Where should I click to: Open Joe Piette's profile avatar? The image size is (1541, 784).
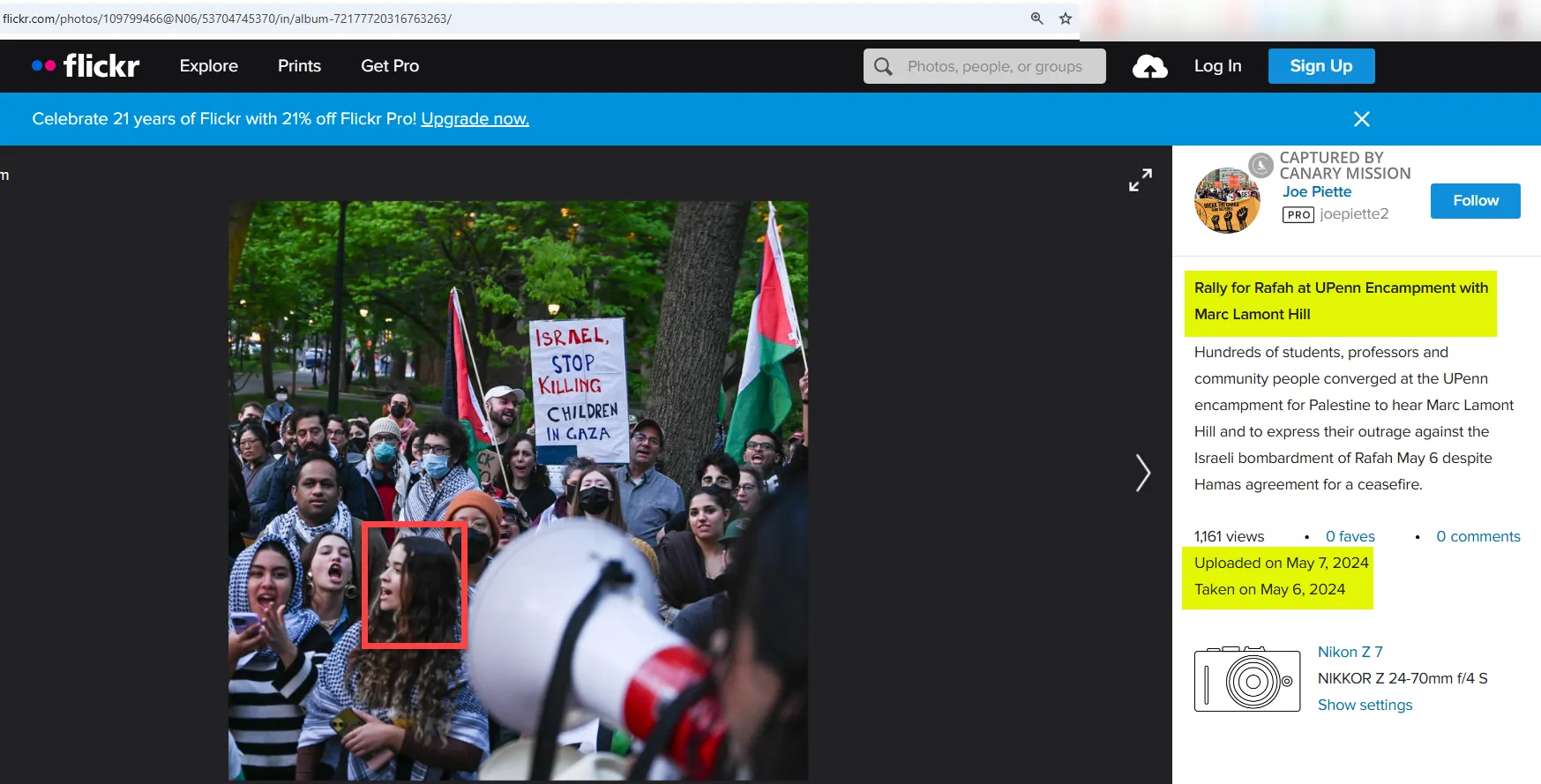point(1227,201)
